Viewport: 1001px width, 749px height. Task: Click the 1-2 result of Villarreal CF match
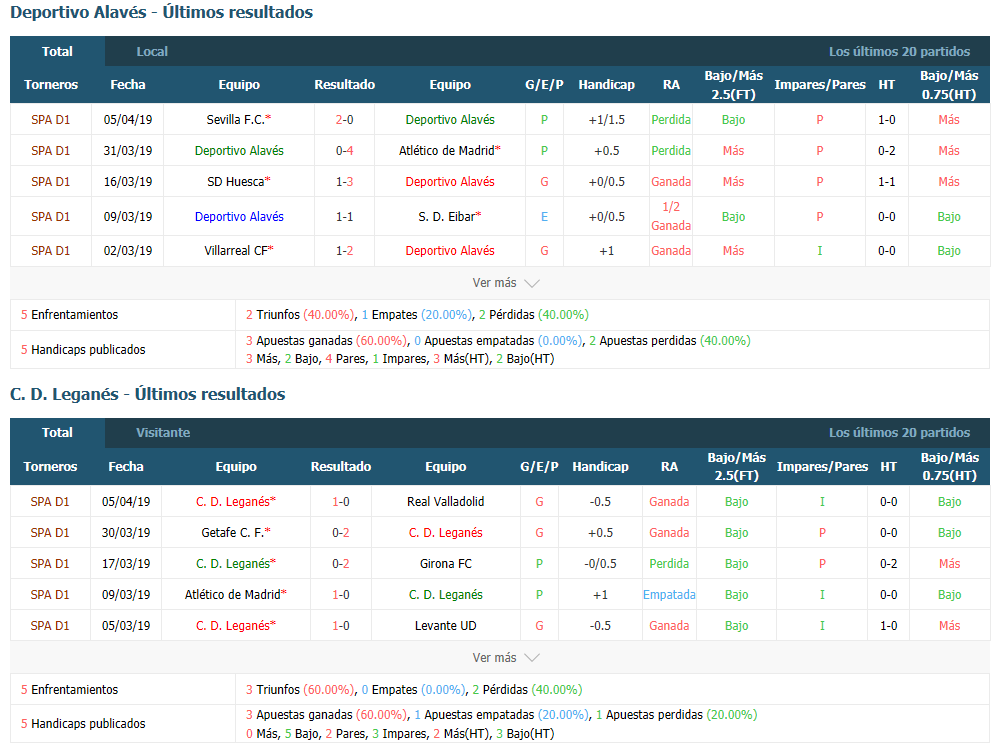coord(345,250)
